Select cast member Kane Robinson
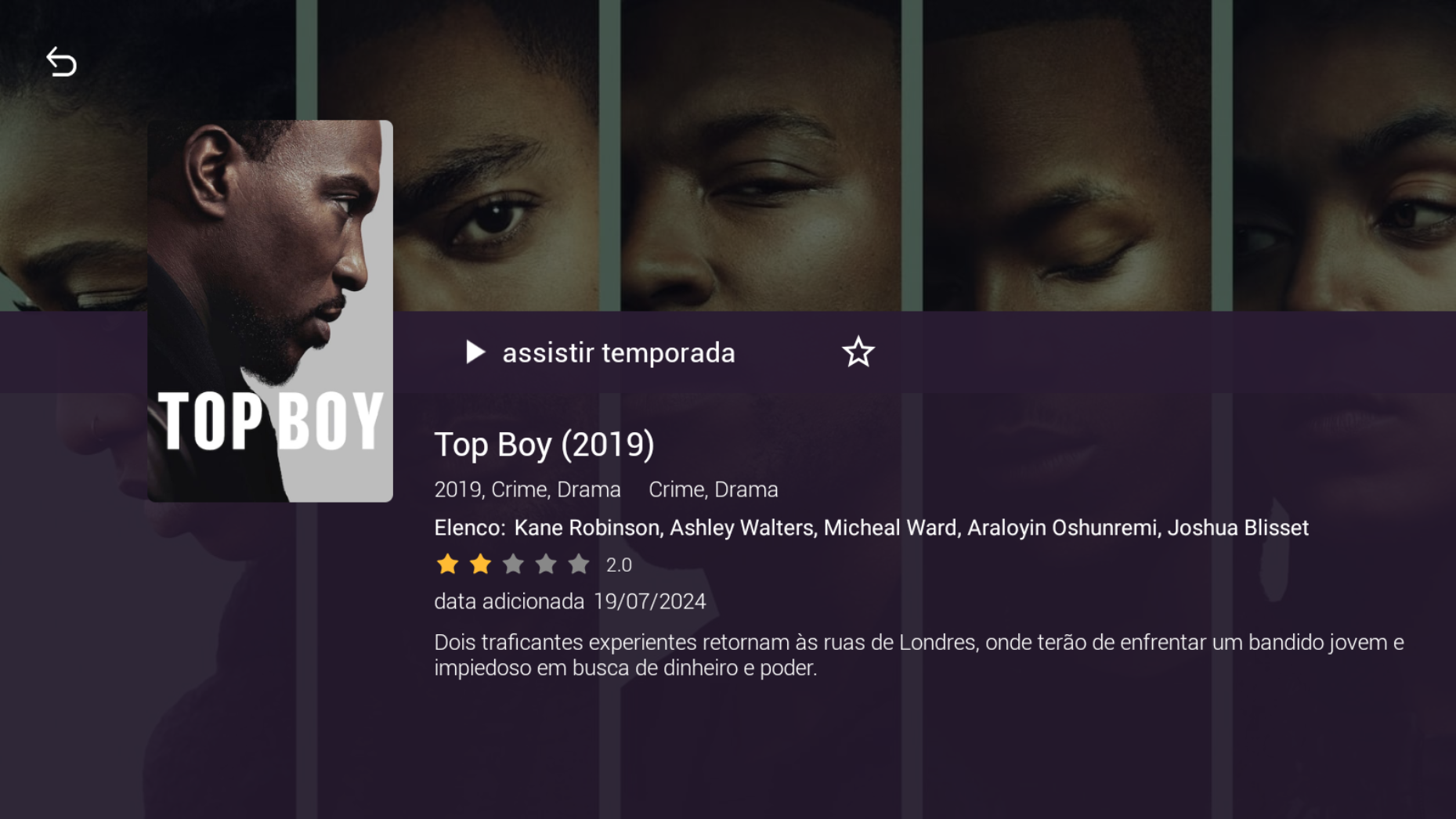1456x819 pixels. pyautogui.click(x=587, y=528)
